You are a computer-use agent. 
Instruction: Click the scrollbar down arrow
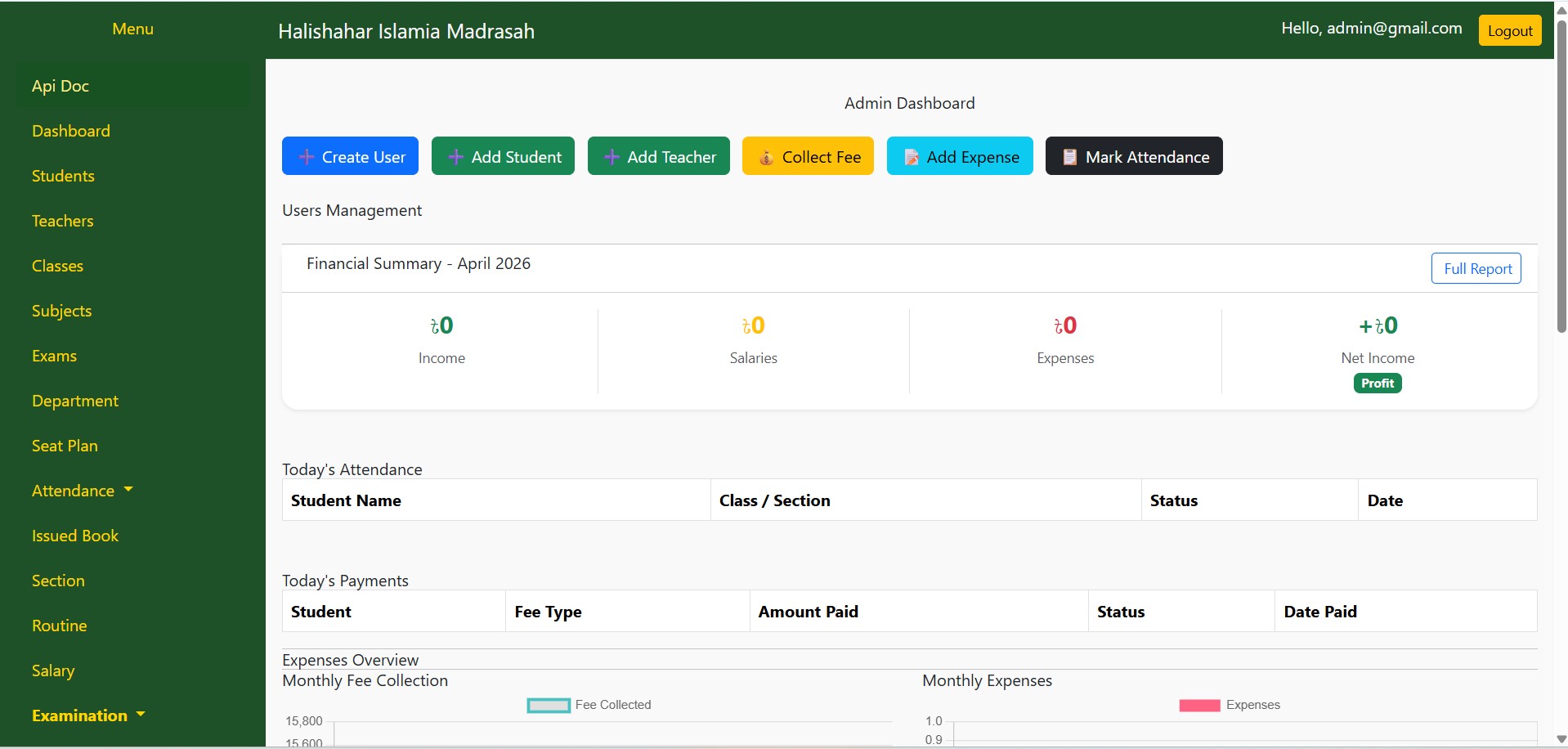point(1561,739)
